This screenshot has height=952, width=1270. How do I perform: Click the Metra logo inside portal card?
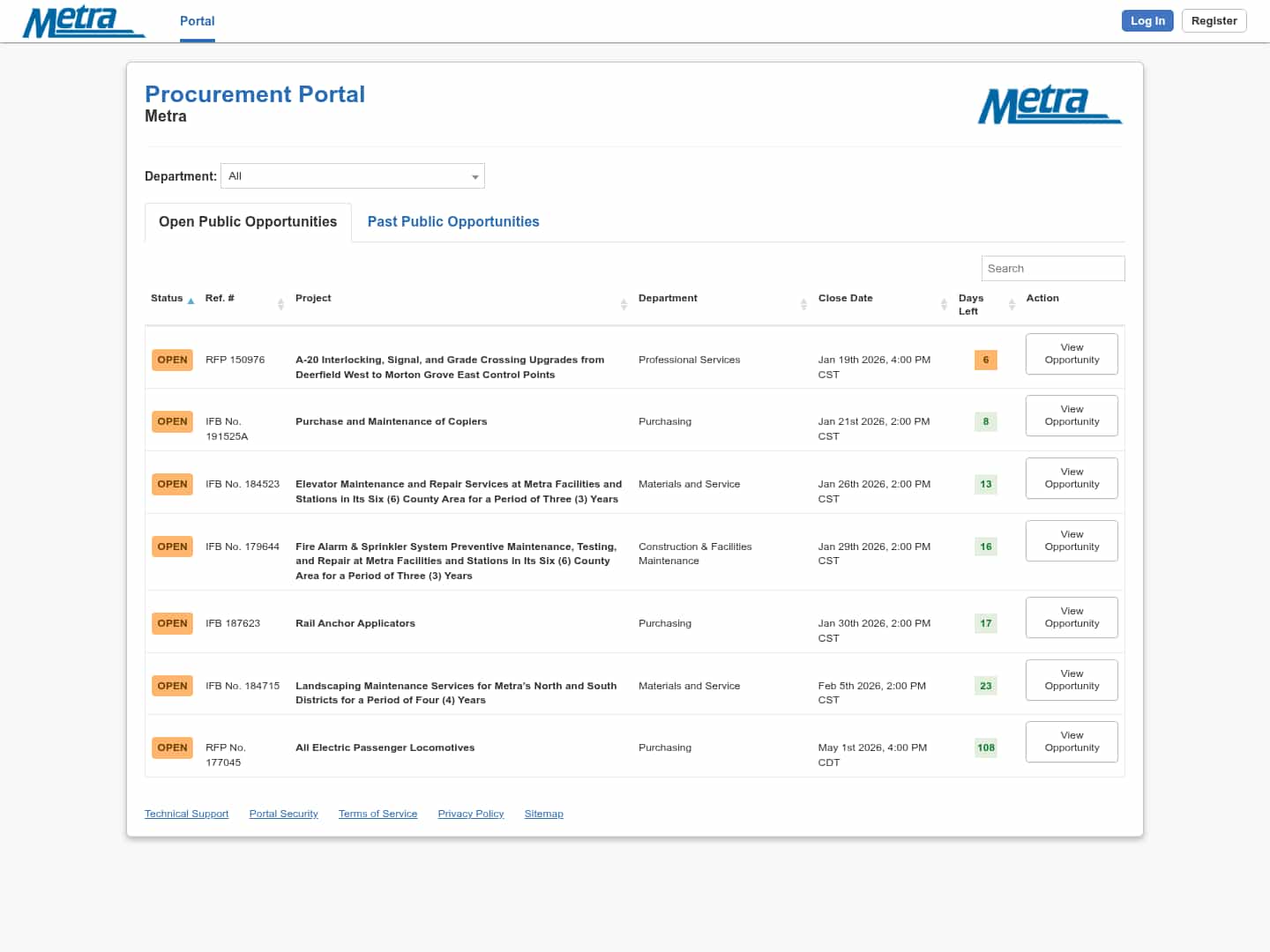(1050, 105)
